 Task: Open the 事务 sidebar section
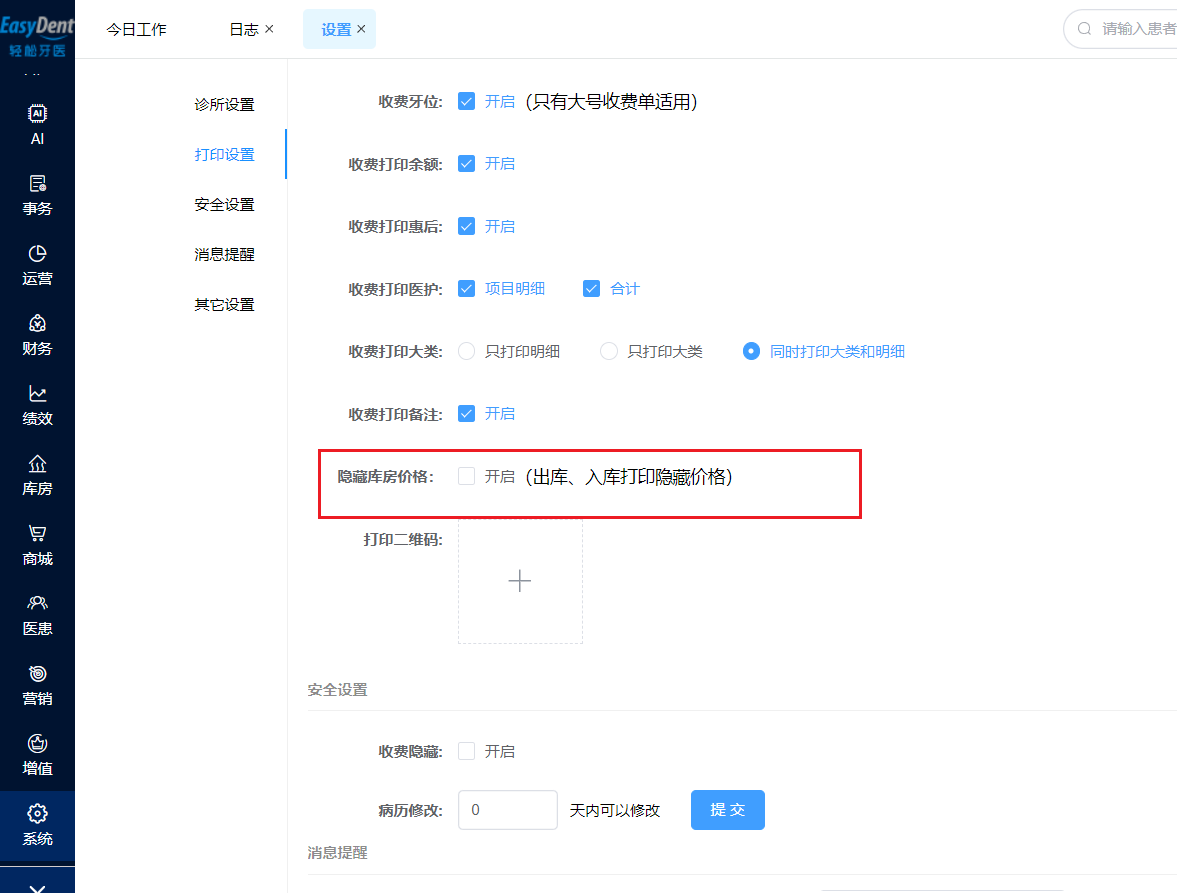pyautogui.click(x=37, y=195)
